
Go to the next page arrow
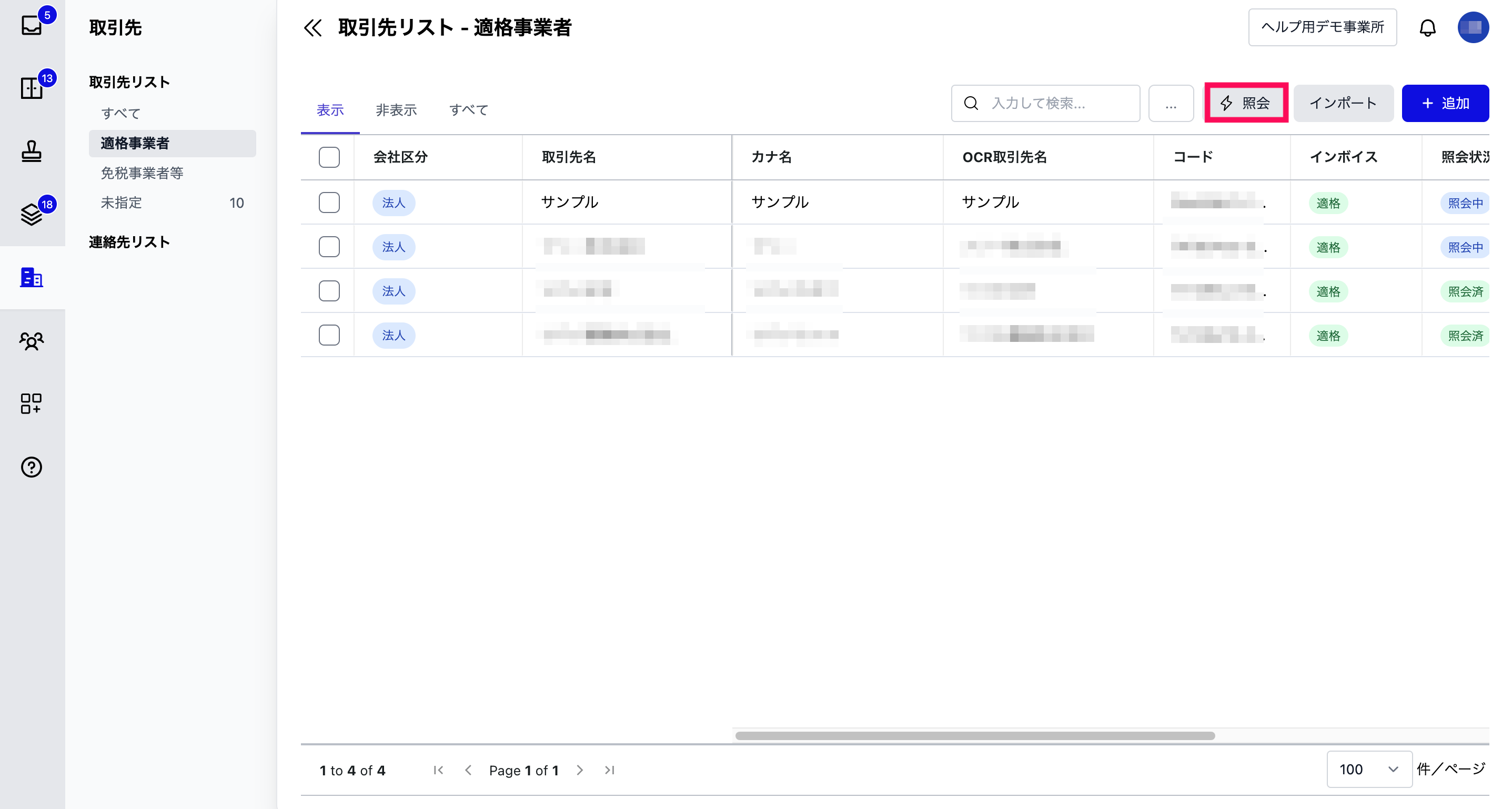pyautogui.click(x=580, y=770)
